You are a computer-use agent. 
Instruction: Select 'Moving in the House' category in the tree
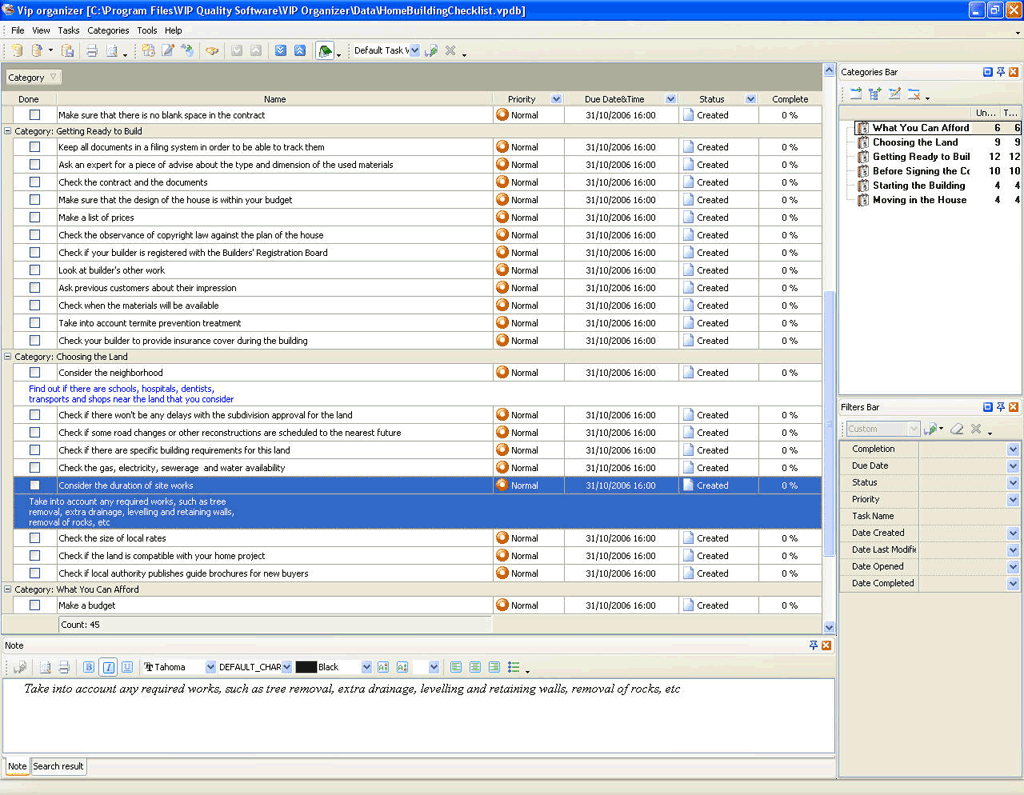tap(919, 200)
